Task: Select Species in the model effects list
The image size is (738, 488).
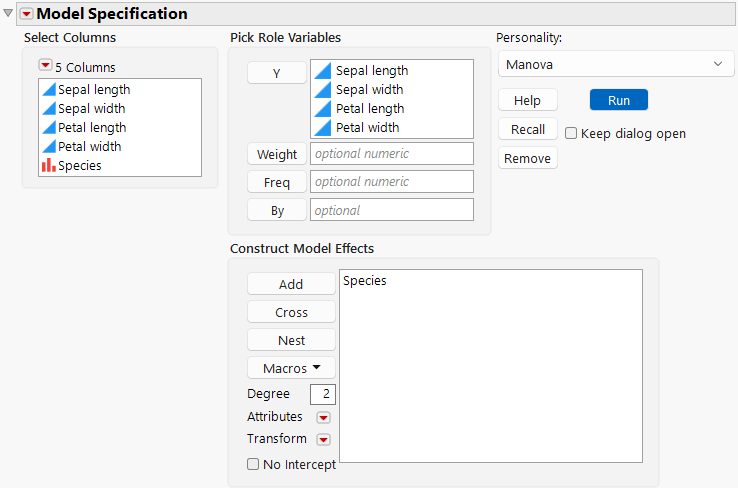Action: (365, 281)
